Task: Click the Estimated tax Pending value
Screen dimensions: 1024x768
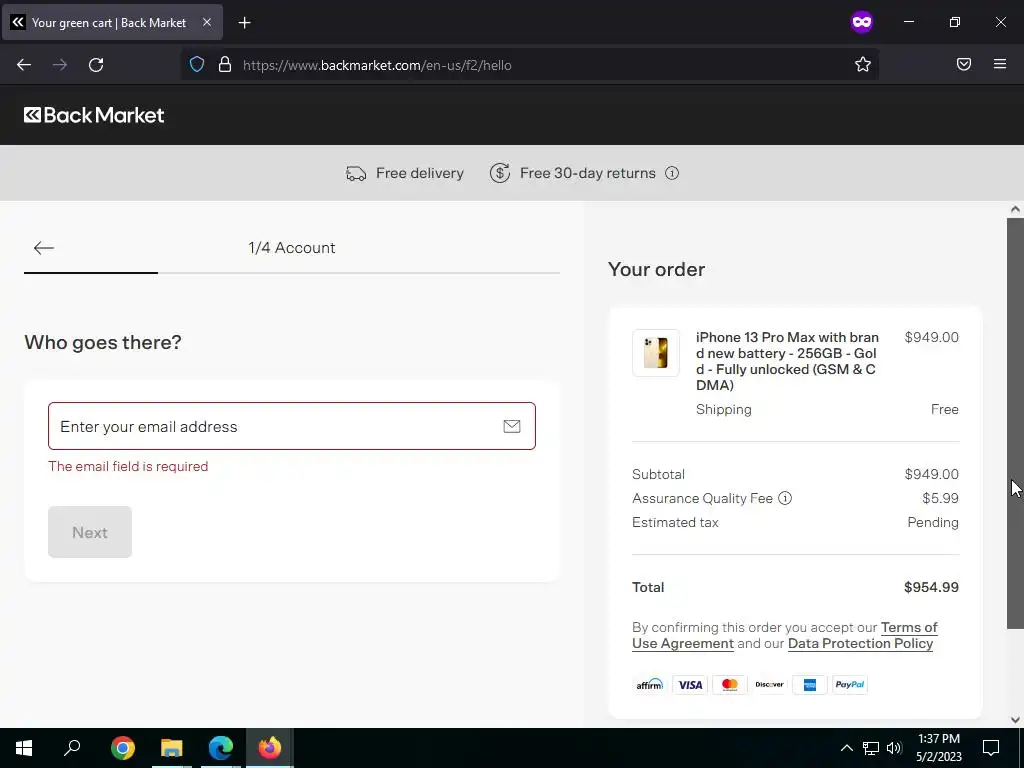Action: [933, 522]
